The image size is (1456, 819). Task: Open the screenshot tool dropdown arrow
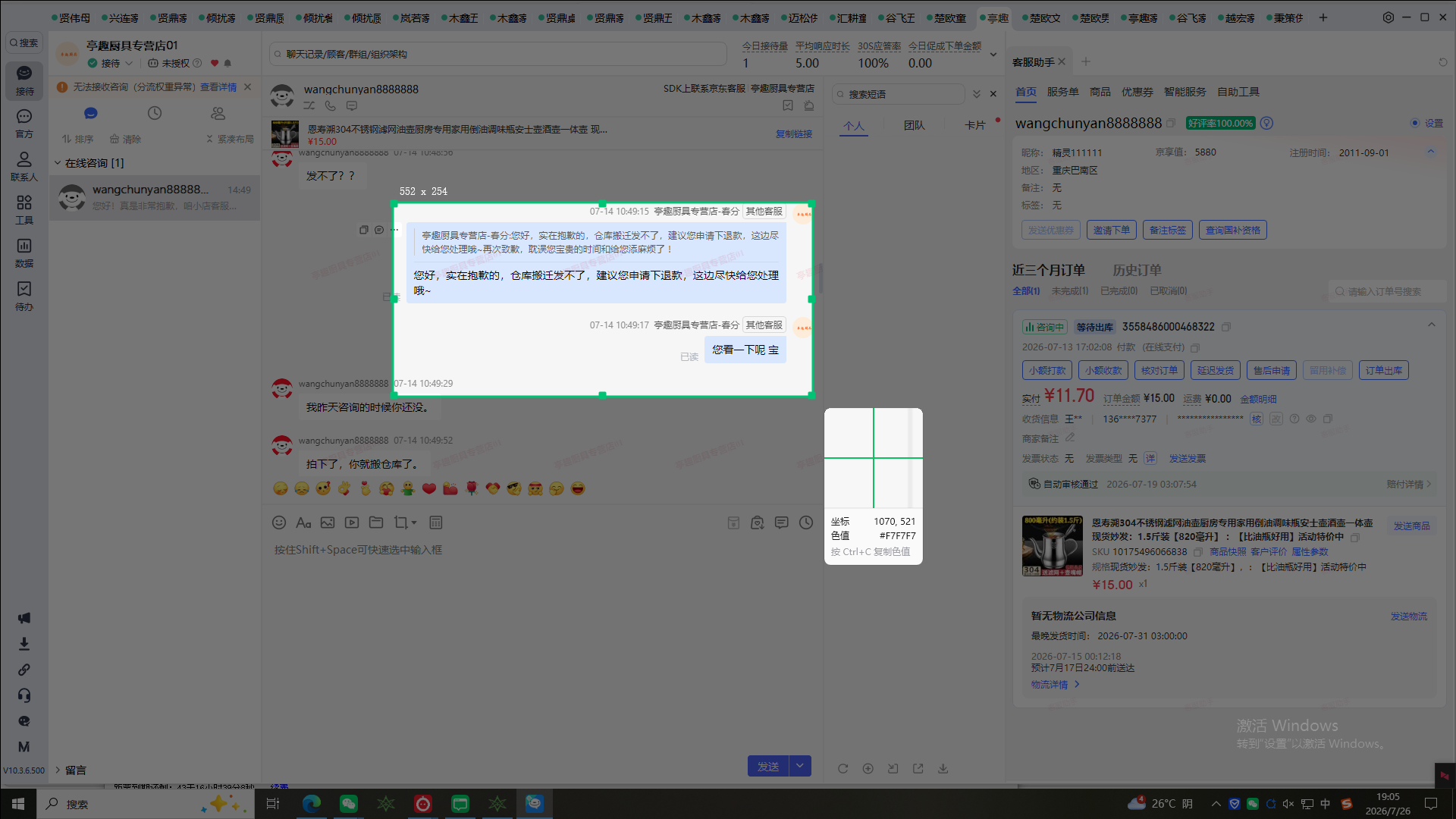click(414, 522)
